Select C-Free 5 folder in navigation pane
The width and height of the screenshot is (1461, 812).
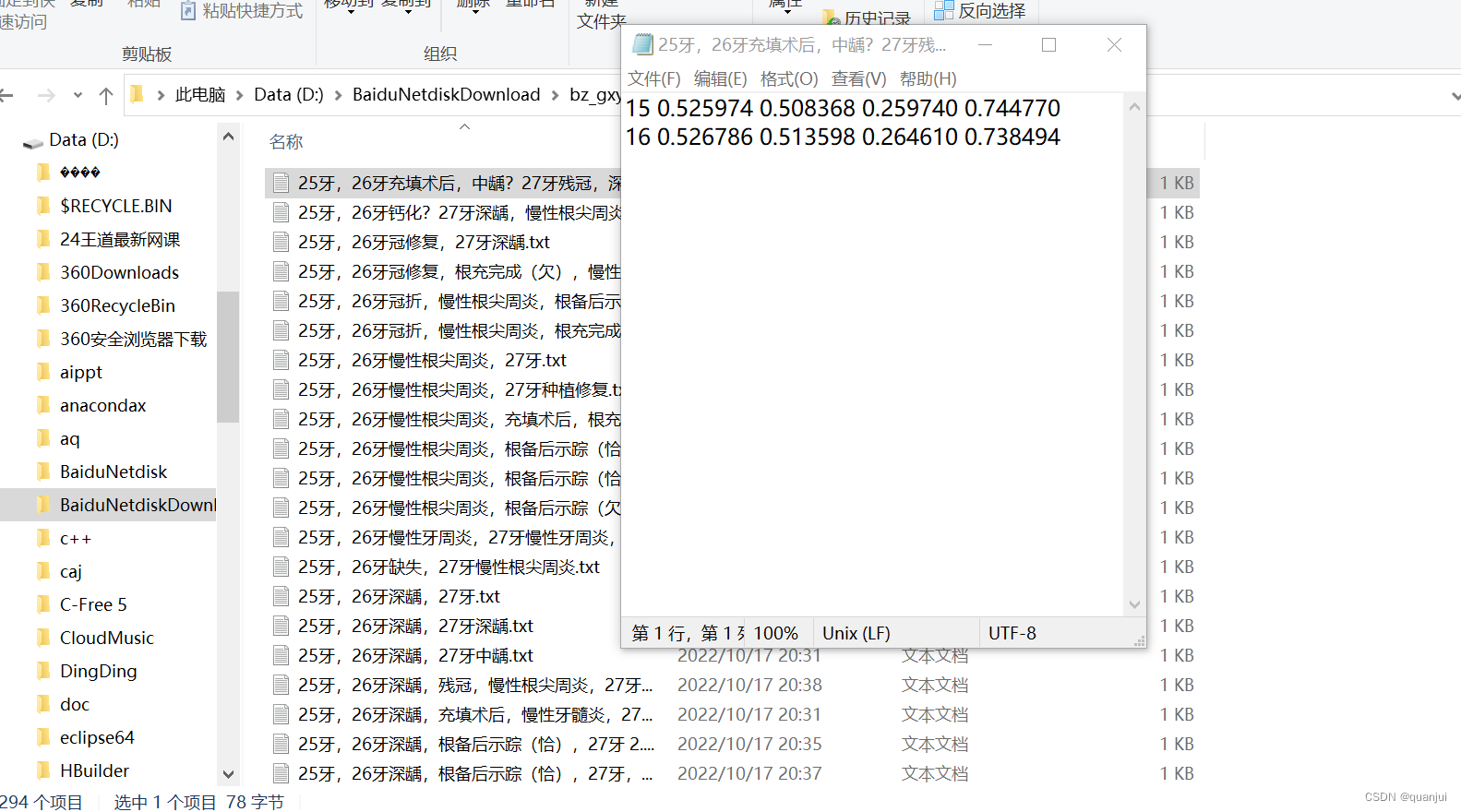tap(93, 604)
